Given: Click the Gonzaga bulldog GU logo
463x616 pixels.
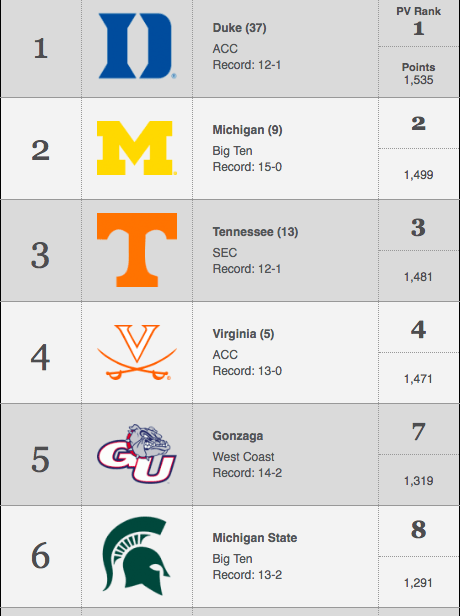Looking at the screenshot, I should (x=137, y=454).
